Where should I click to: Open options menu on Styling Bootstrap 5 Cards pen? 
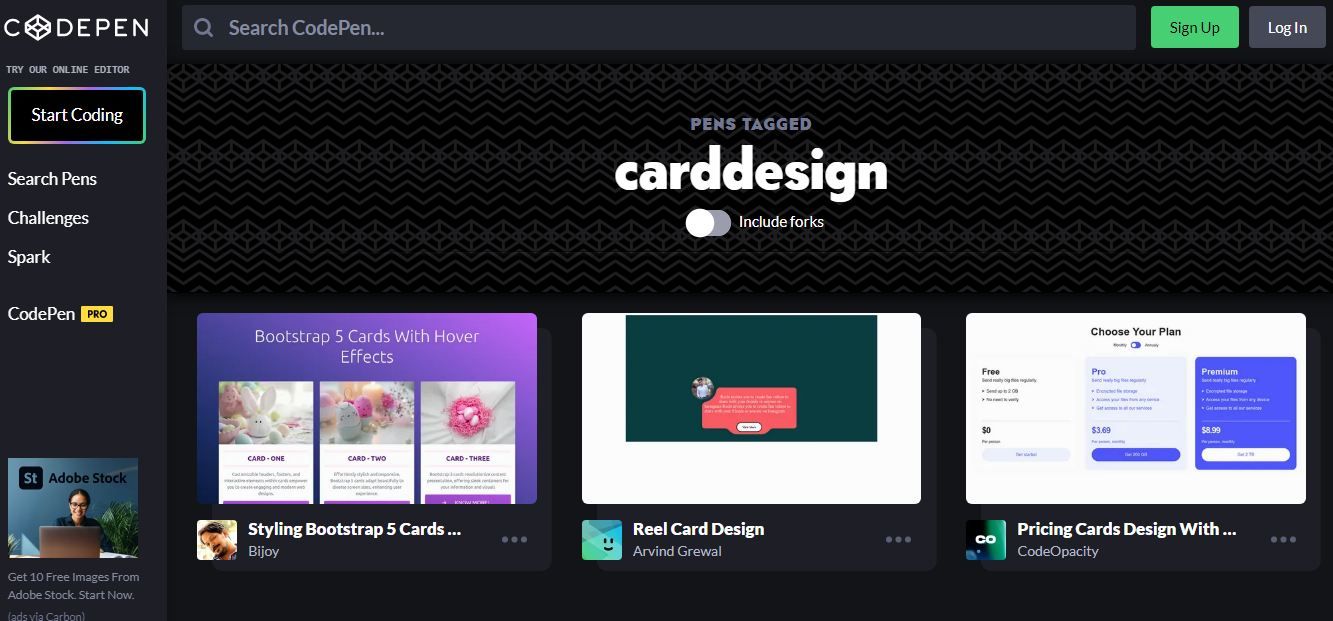tap(514, 539)
